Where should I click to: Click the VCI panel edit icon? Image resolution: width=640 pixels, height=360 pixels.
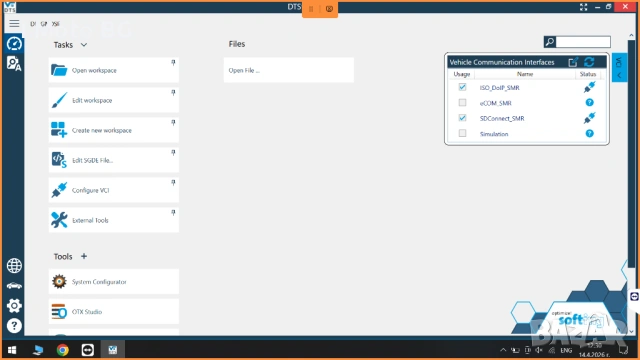tap(573, 62)
